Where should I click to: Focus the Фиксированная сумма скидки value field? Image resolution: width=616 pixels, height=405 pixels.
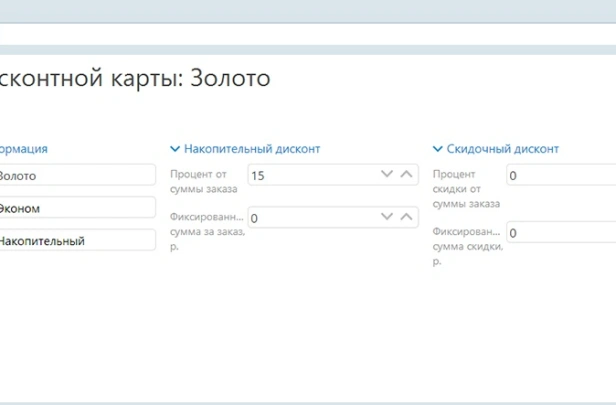pos(560,233)
